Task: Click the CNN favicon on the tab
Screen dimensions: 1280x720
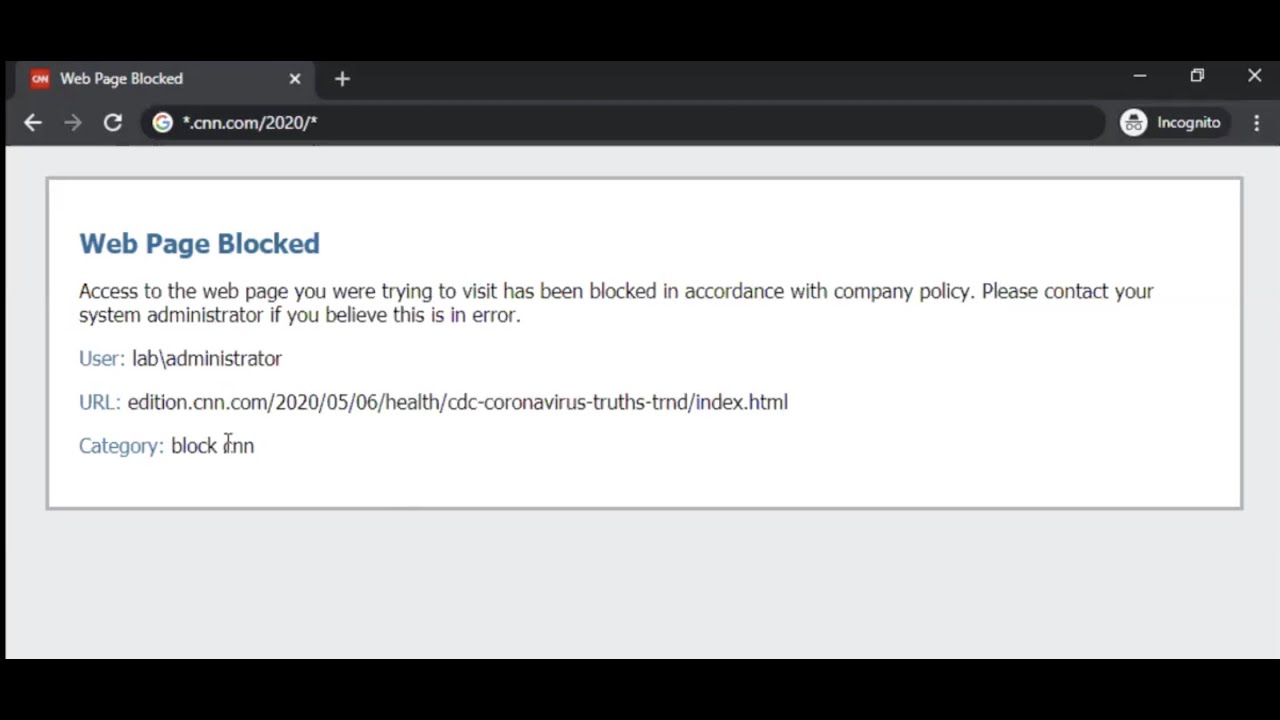Action: (40, 79)
